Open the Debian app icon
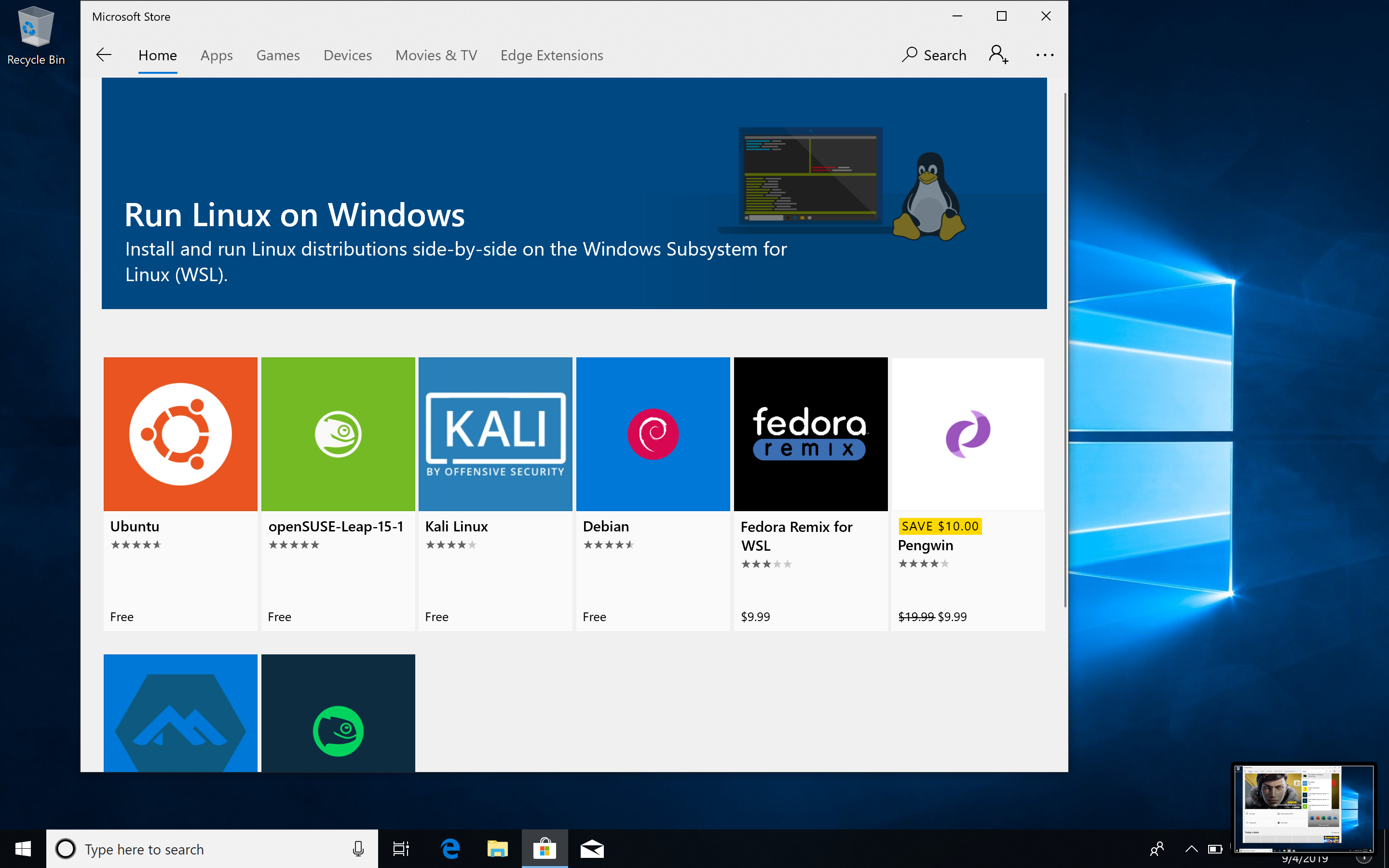Screen dimensions: 1389x868 pos(653,434)
